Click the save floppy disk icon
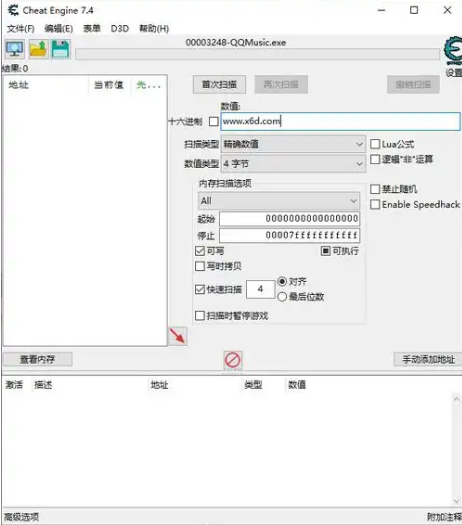The width and height of the screenshot is (462, 525). tap(61, 49)
